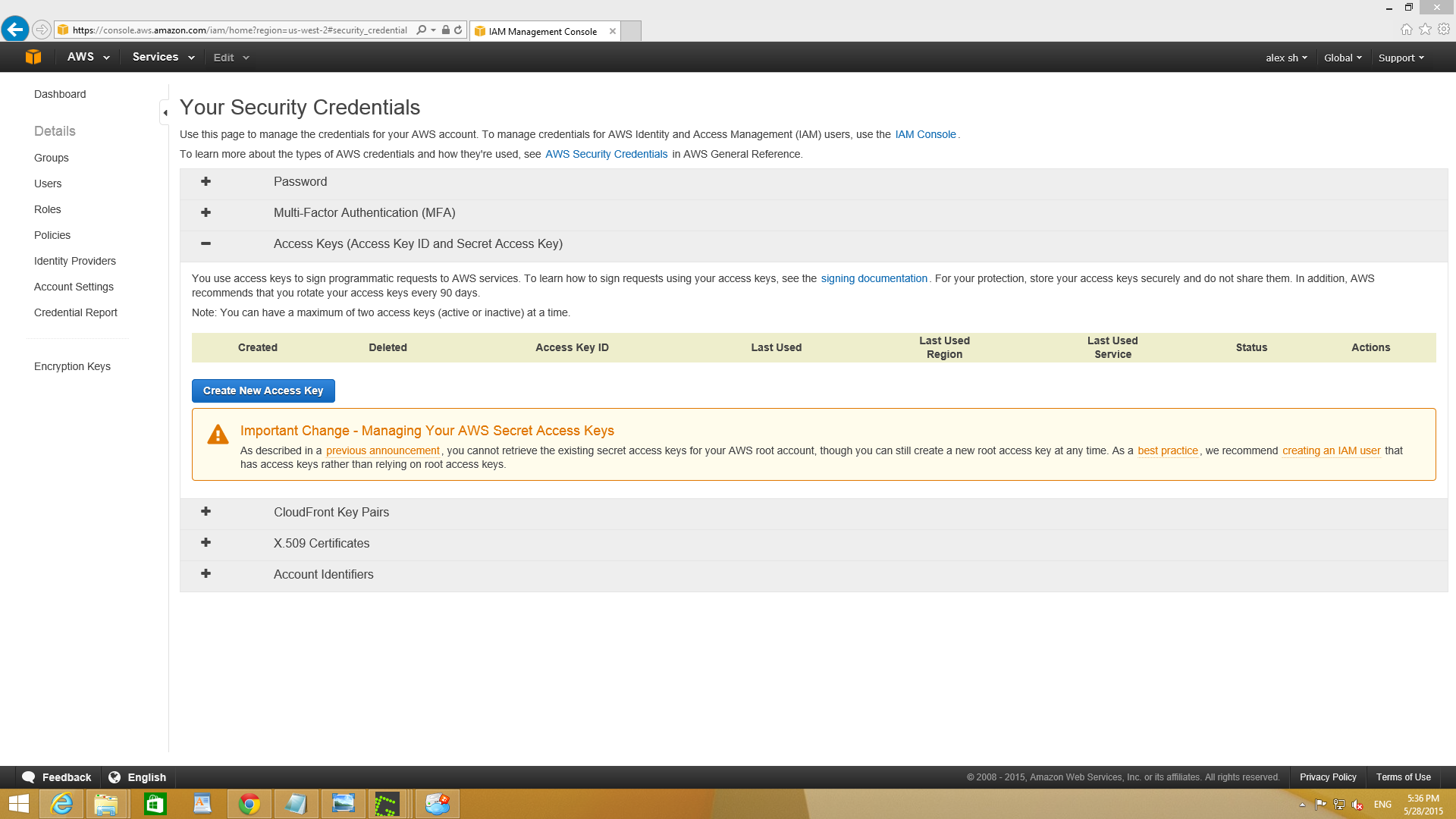Collapse the sidebar with arrow handle
This screenshot has height=819, width=1456.
coord(165,112)
